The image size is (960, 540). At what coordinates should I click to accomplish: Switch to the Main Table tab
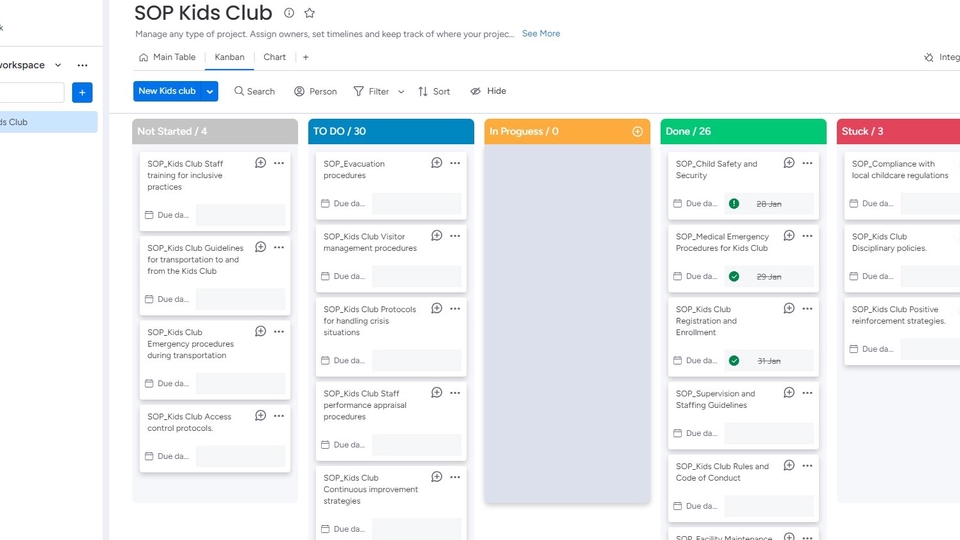click(167, 58)
